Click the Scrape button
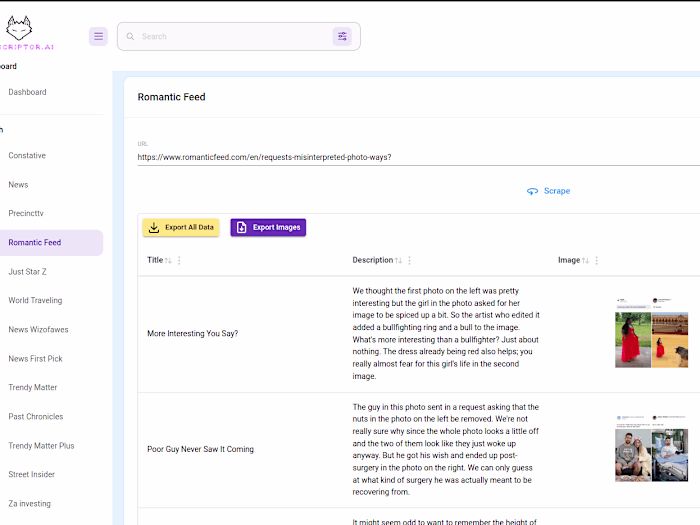Image resolution: width=700 pixels, height=525 pixels. (549, 190)
